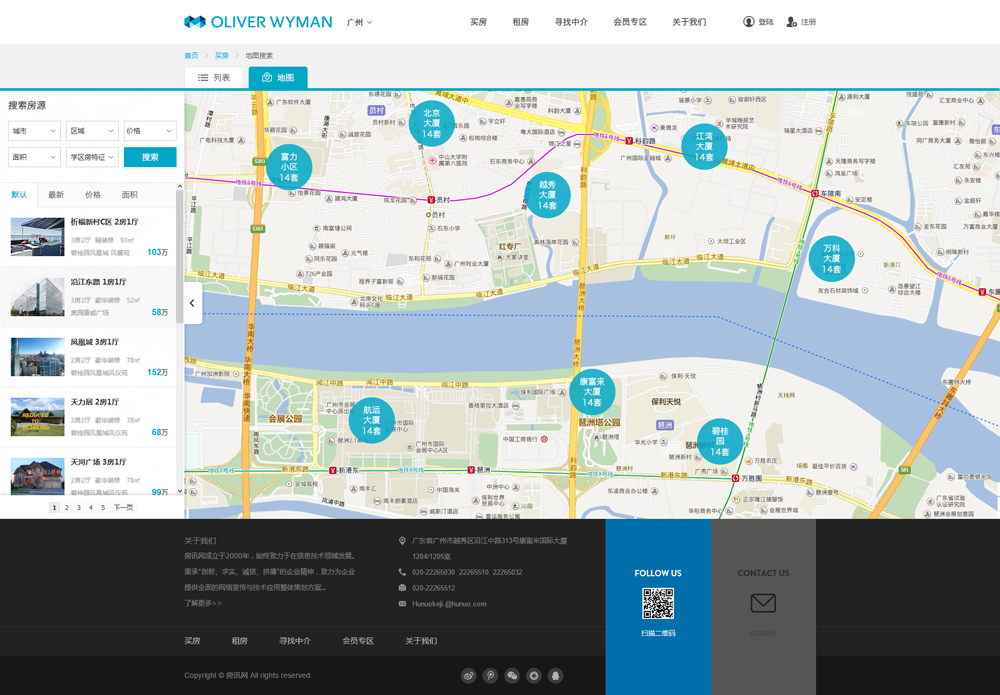Switch to the 列表 tab
Viewport: 1000px width, 695px height.
pos(214,78)
